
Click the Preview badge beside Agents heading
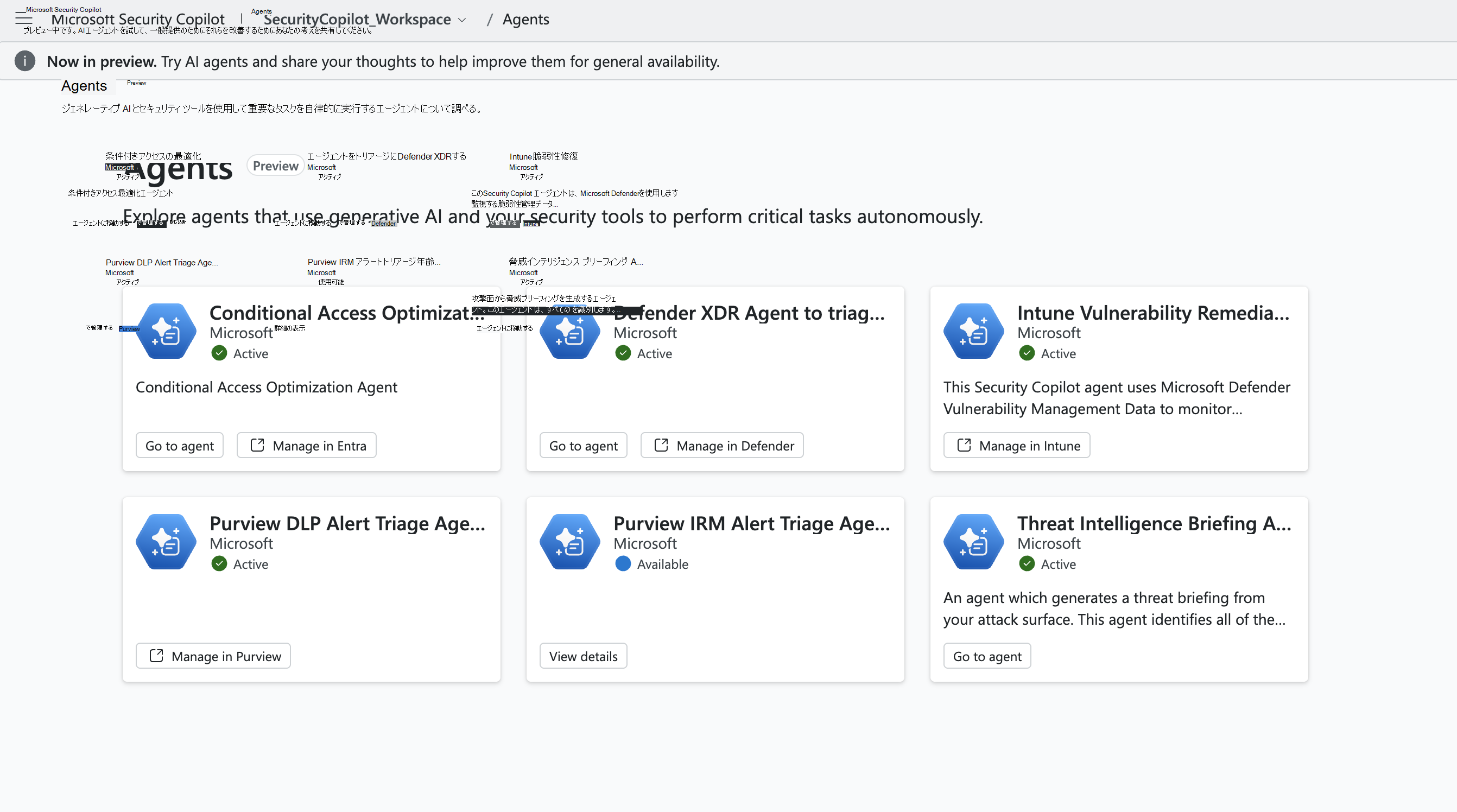click(275, 166)
